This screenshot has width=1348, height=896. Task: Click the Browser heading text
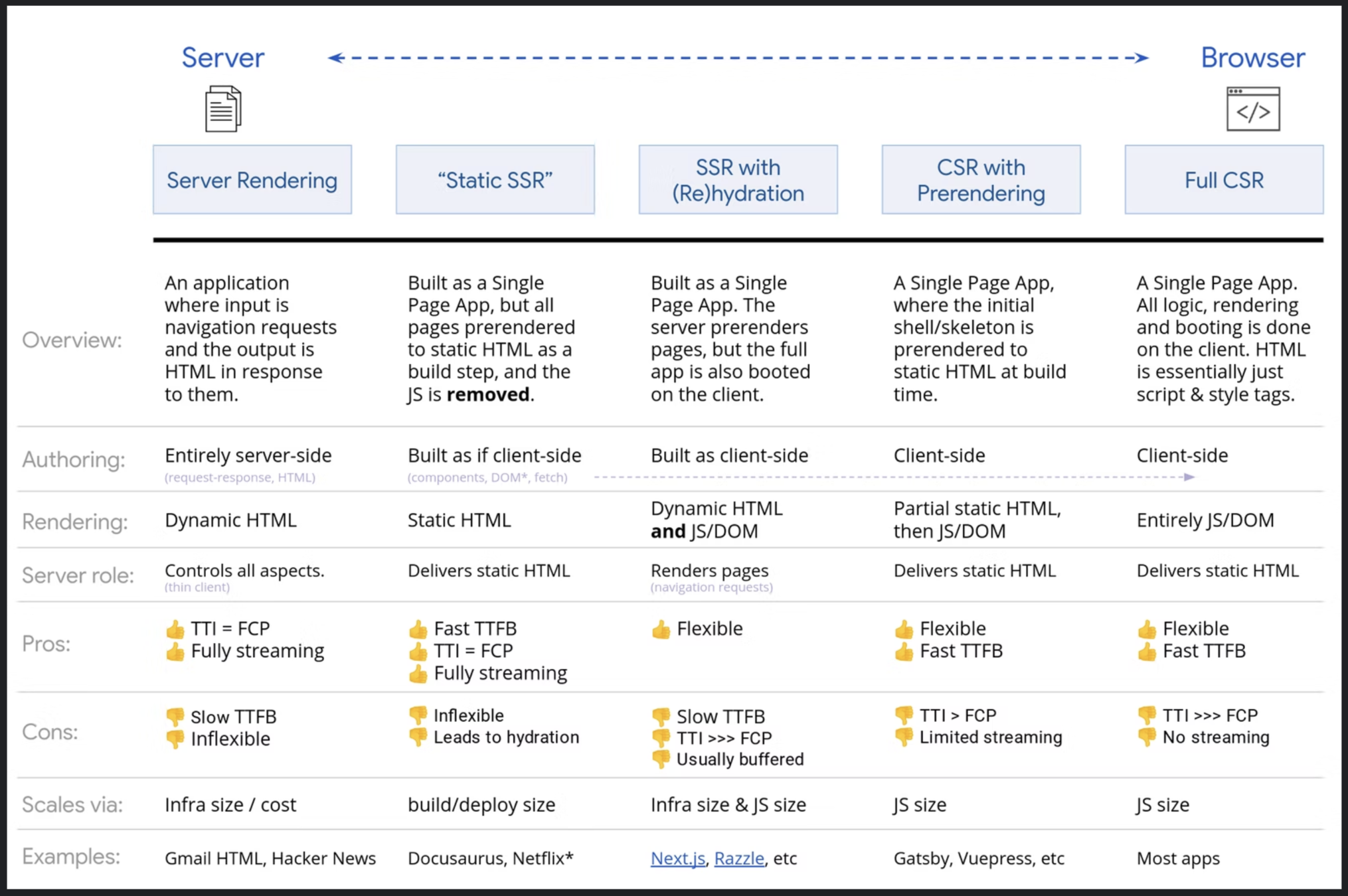pyautogui.click(x=1252, y=58)
